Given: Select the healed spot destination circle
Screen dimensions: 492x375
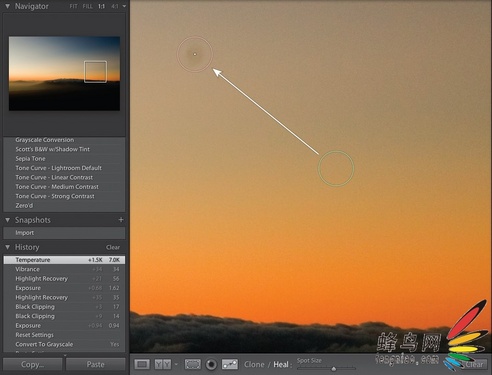Looking at the screenshot, I should coord(195,54).
